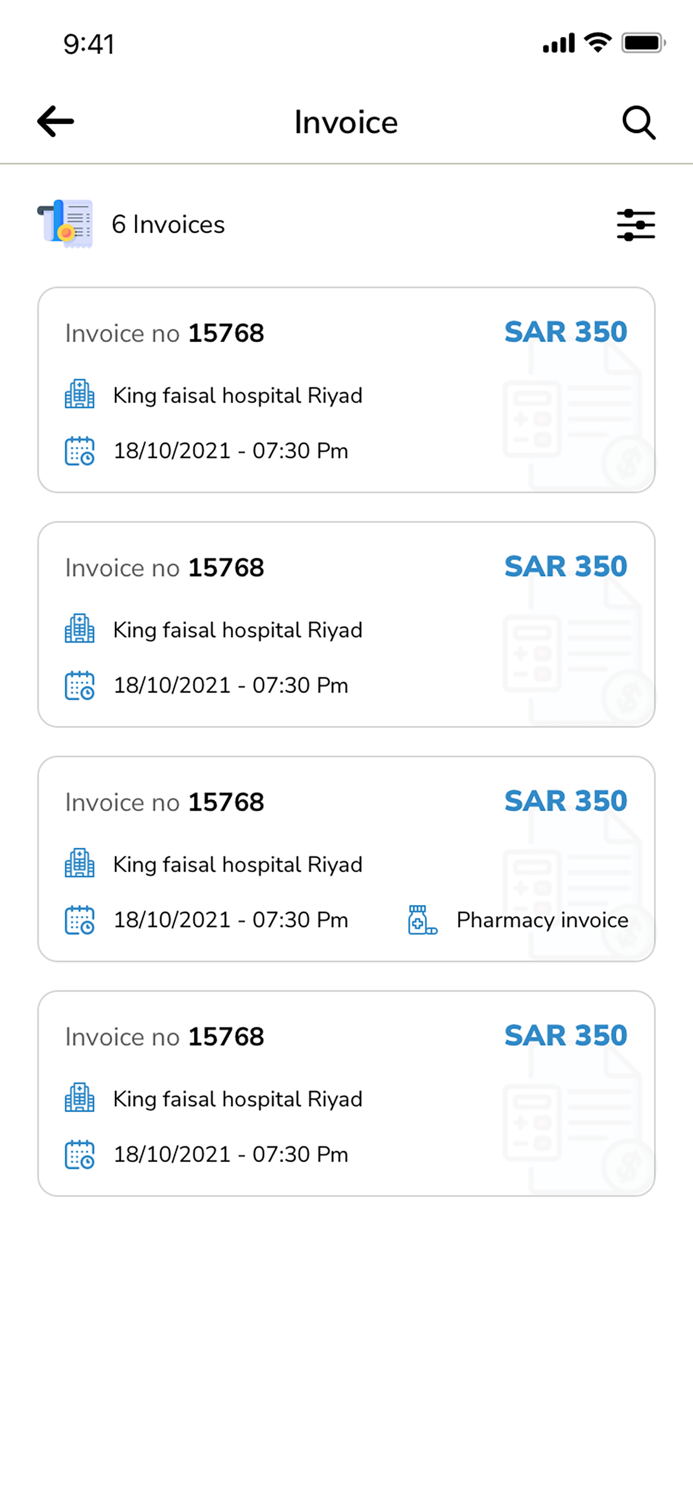
Task: Open search from the Invoice header
Action: (639, 122)
